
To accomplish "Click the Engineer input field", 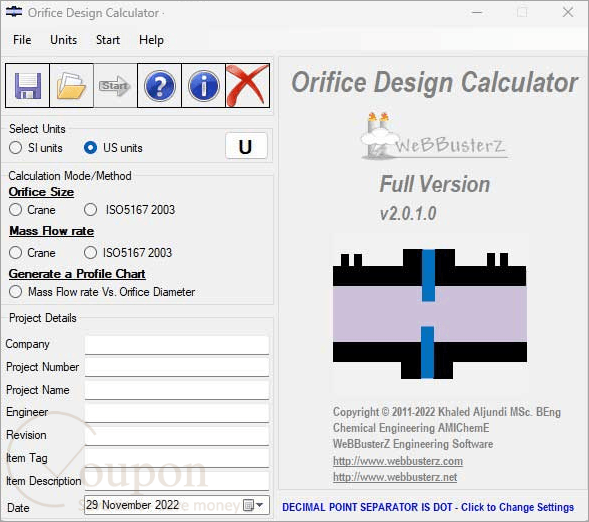I will pyautogui.click(x=177, y=413).
